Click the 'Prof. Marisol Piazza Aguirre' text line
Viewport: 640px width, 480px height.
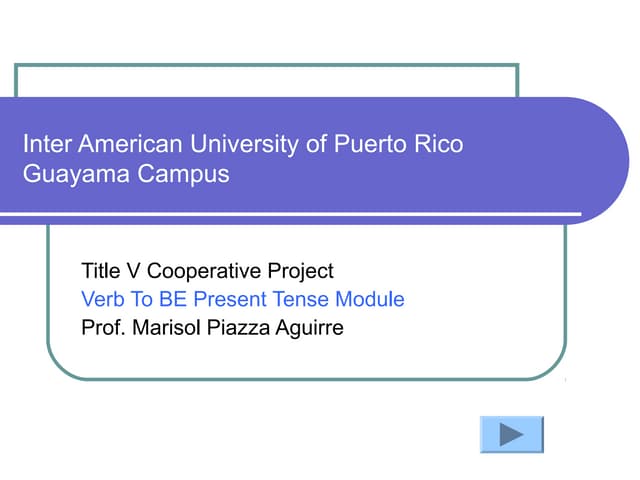click(x=212, y=327)
